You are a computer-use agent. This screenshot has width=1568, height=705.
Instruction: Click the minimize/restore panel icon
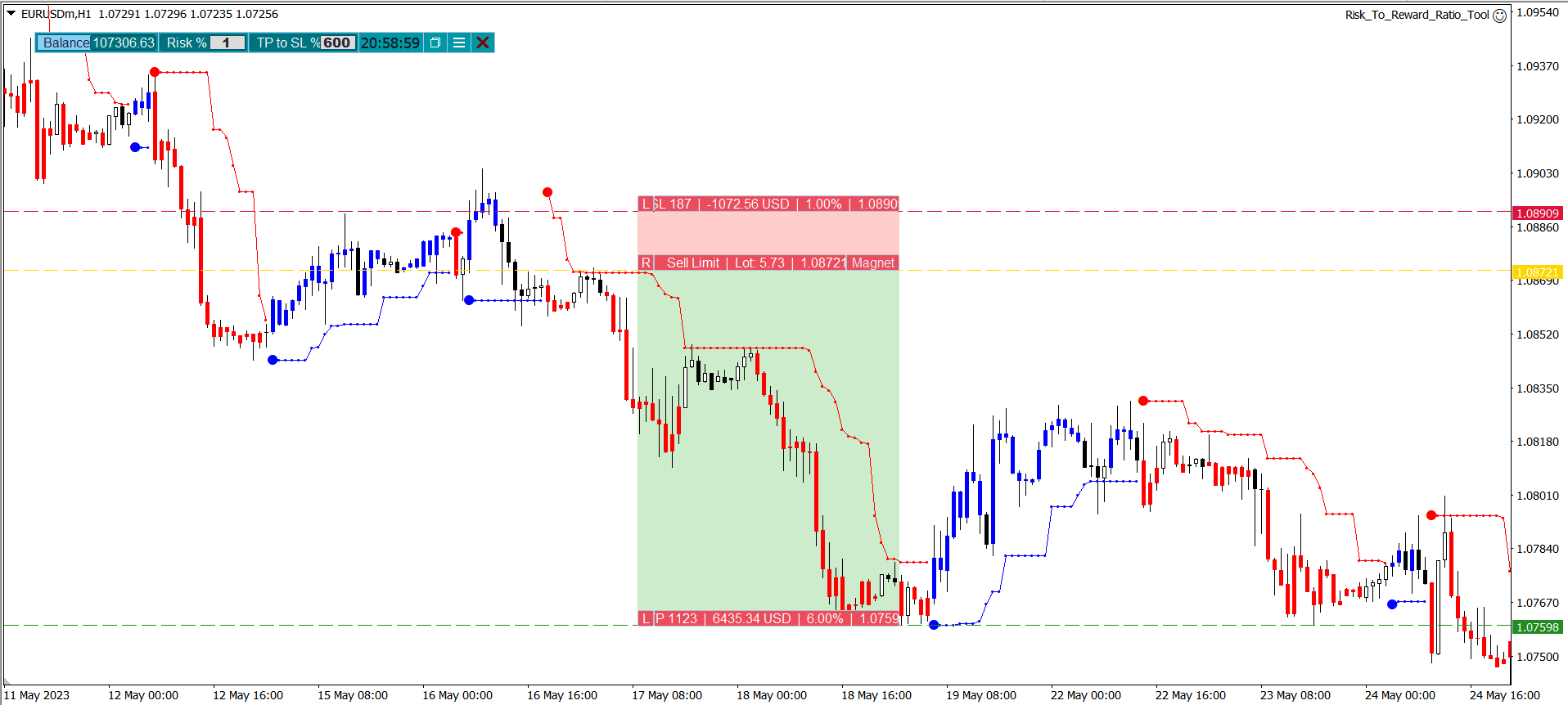tap(435, 43)
